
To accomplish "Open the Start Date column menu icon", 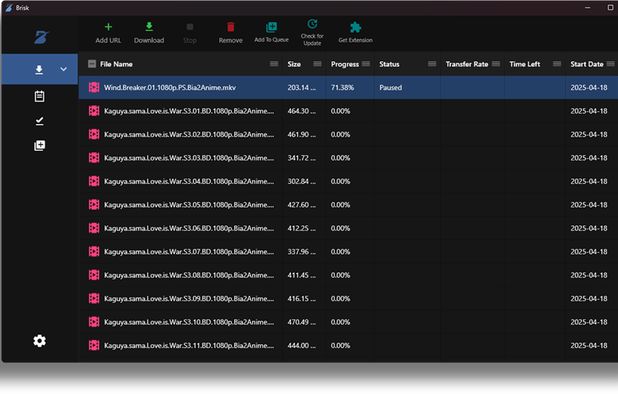I will click(611, 64).
